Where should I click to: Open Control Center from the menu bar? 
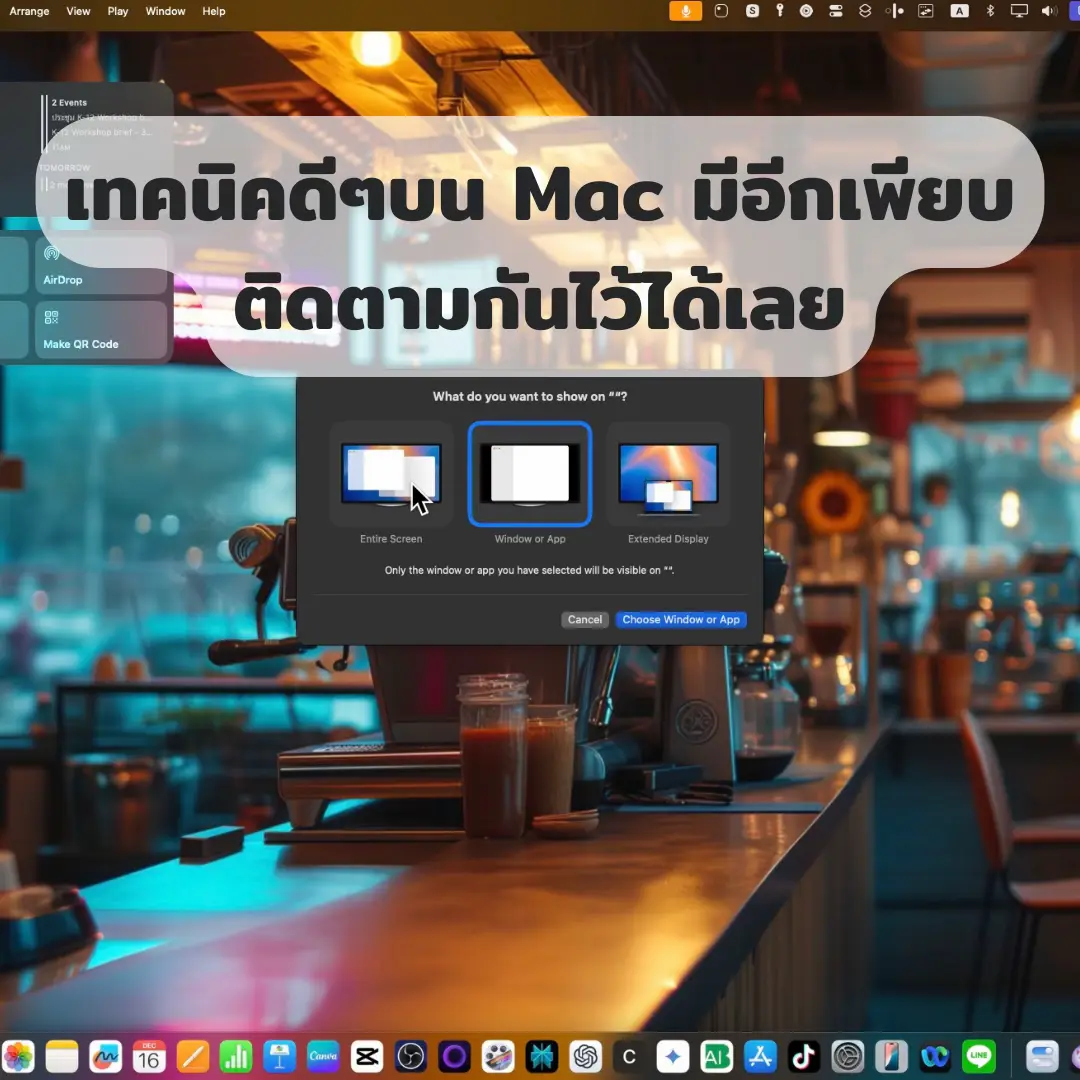836,11
